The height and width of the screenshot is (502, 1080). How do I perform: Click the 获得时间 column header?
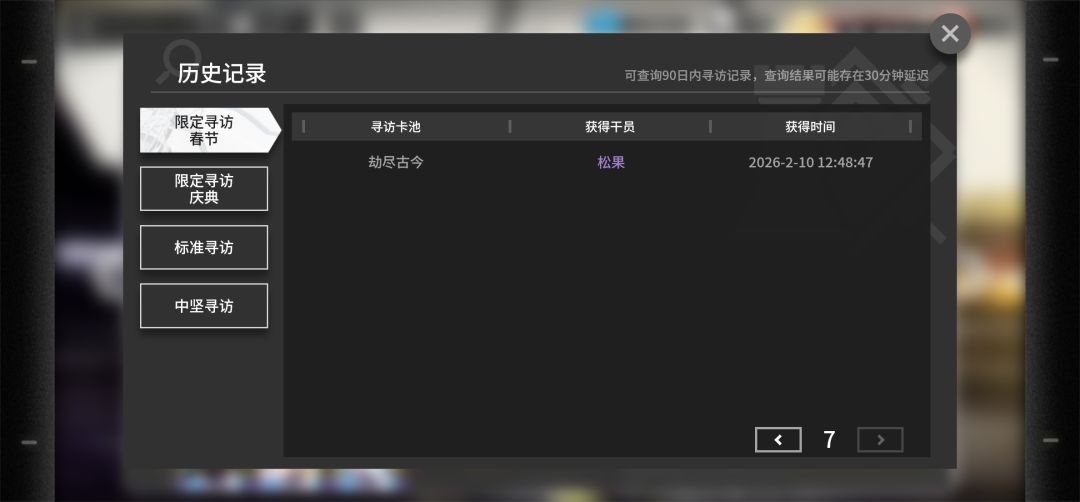[x=810, y=127]
